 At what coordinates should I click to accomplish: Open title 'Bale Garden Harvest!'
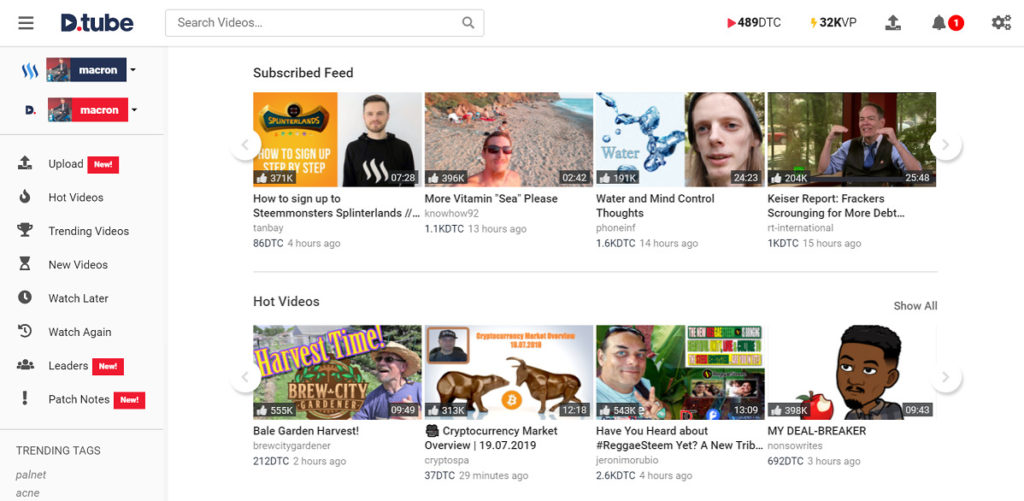click(306, 431)
